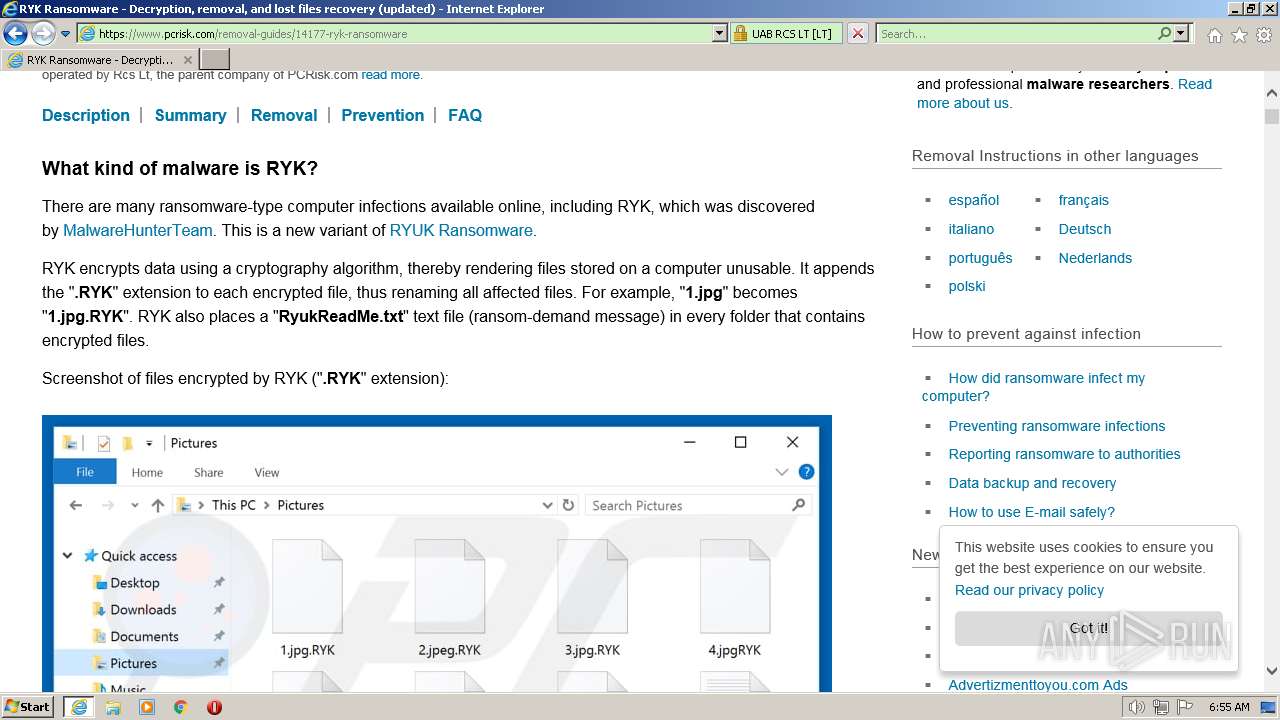This screenshot has width=1280, height=720.
Task: Open the media player taskbar icon
Action: (147, 707)
